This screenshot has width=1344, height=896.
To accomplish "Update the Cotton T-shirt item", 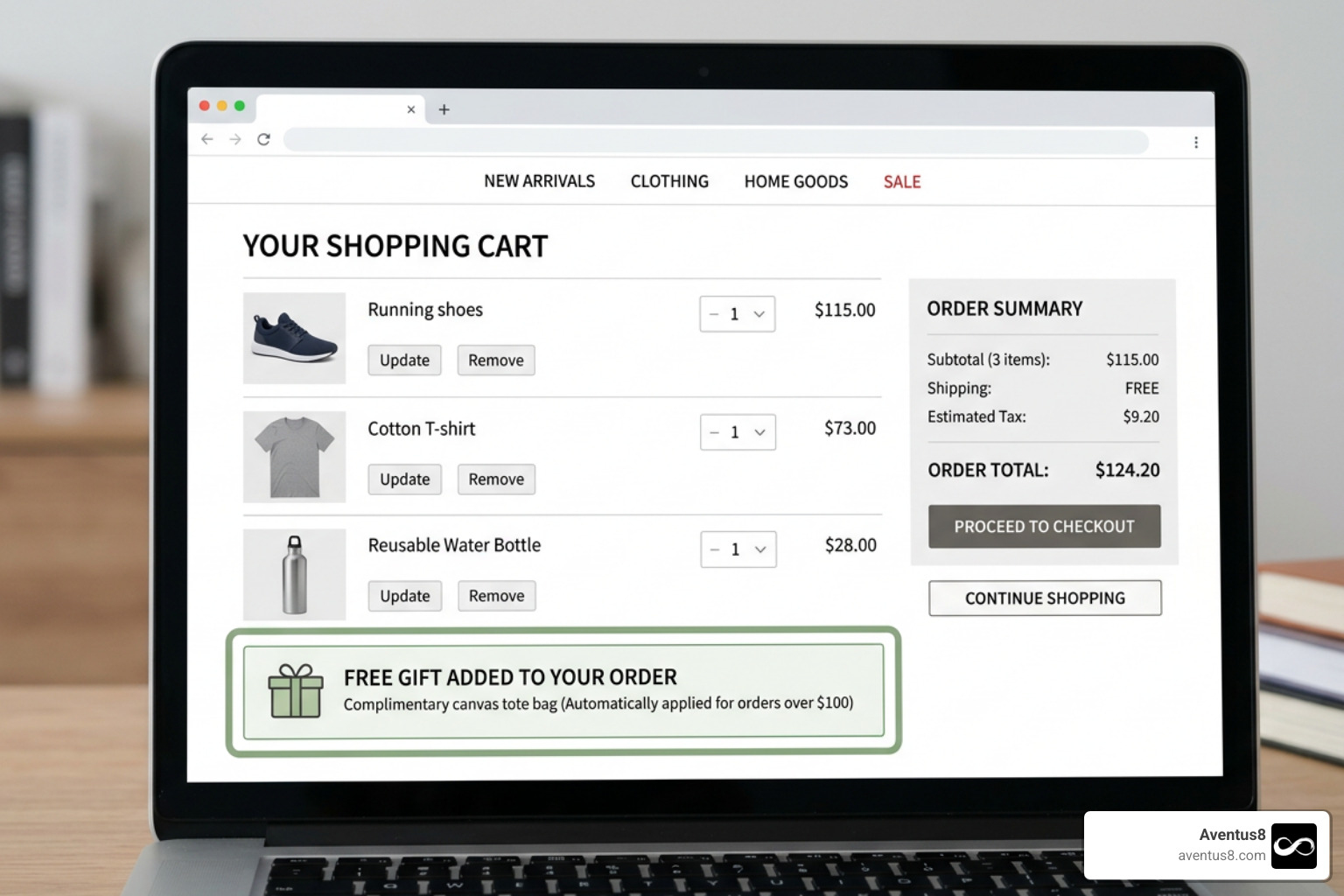I will (x=405, y=479).
